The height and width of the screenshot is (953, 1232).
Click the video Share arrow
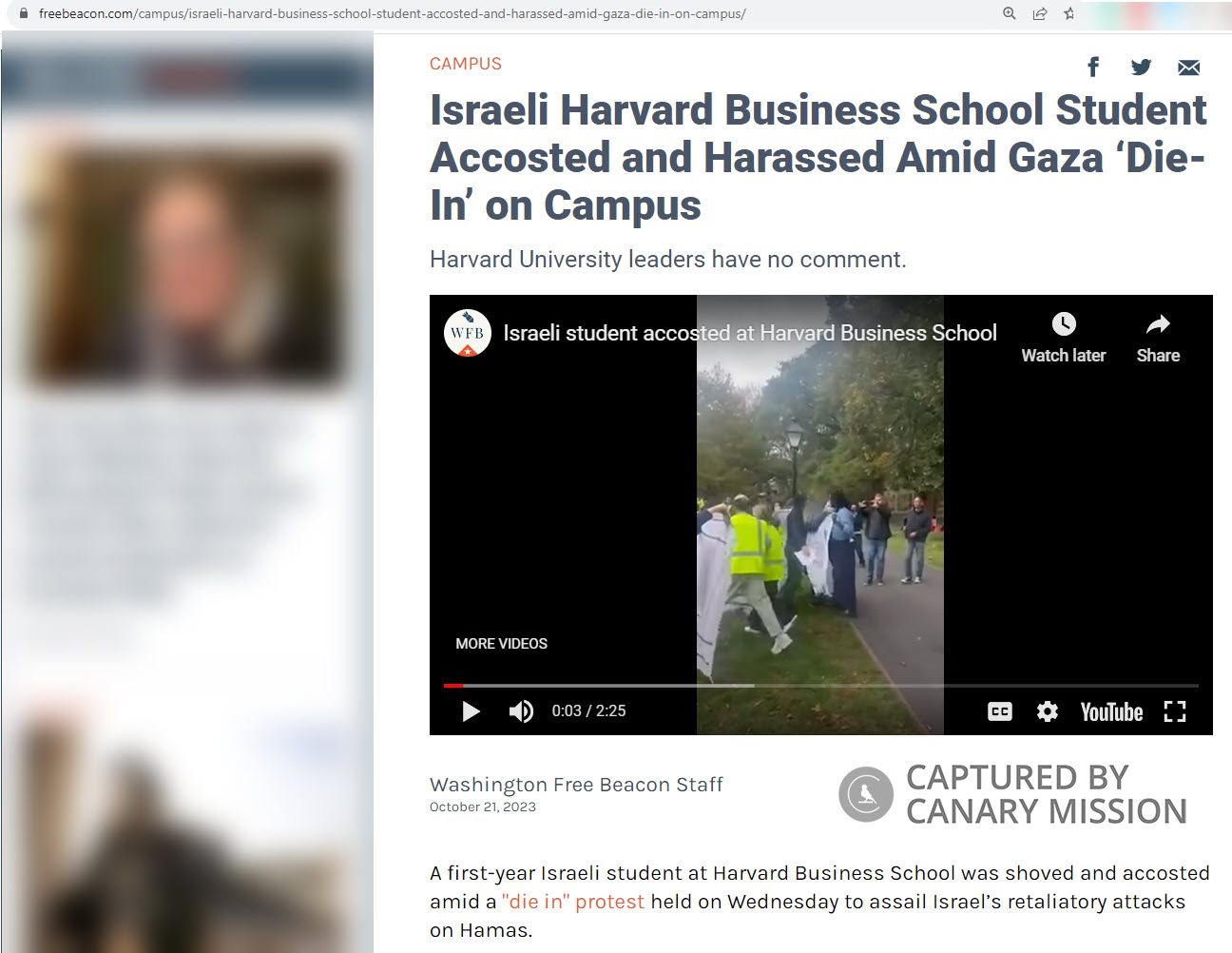(x=1158, y=338)
